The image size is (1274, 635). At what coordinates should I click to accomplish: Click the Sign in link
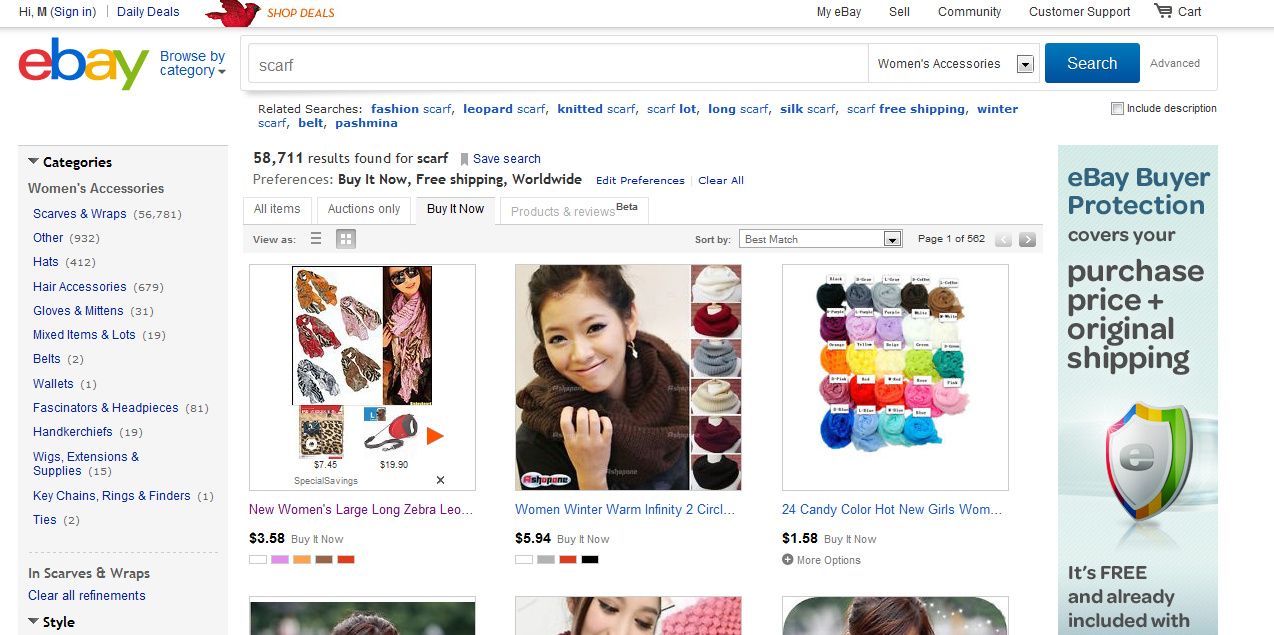(73, 12)
